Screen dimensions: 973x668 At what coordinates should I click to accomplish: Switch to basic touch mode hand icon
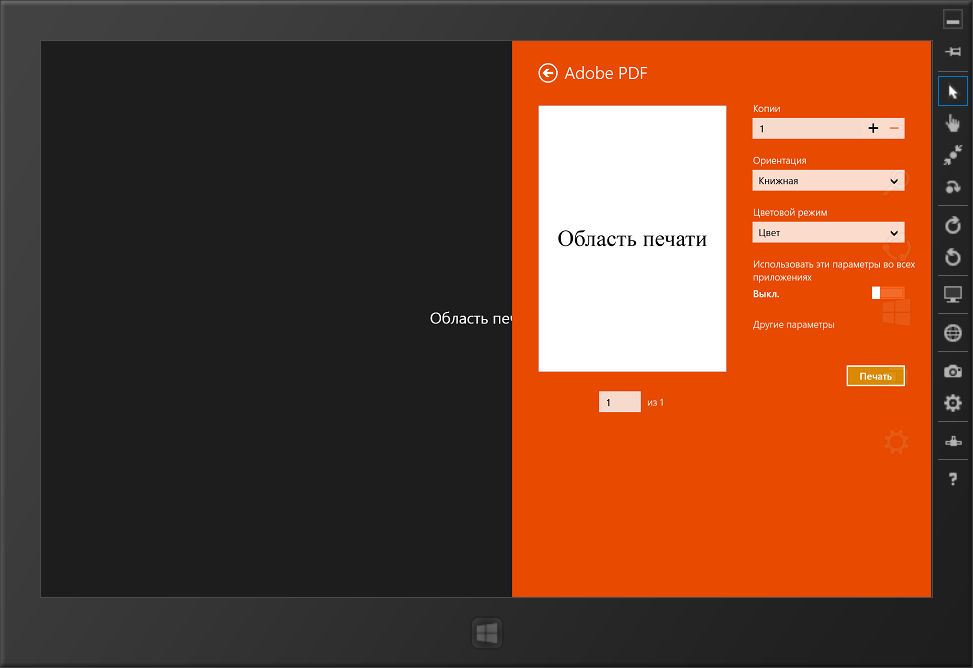click(x=953, y=124)
